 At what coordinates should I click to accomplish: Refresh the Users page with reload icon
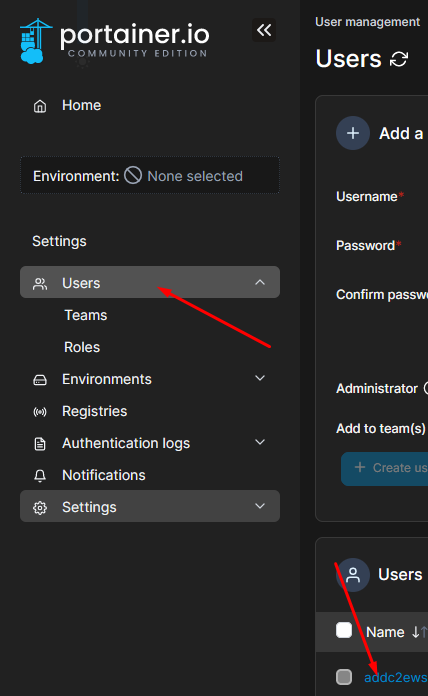[399, 59]
